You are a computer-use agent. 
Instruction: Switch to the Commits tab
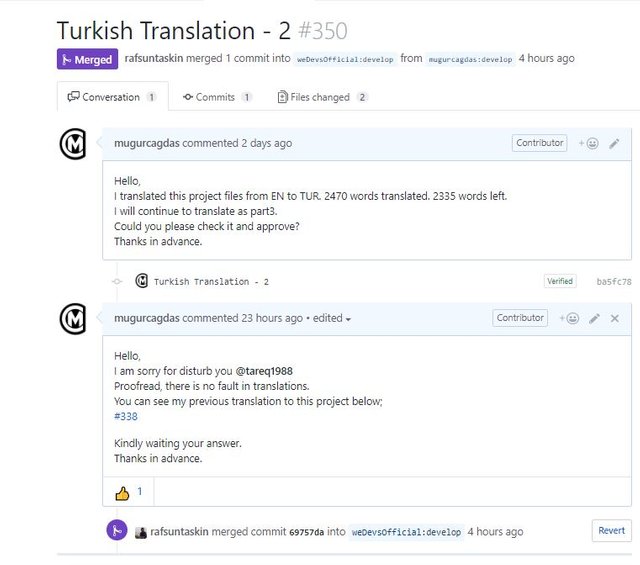(x=217, y=97)
